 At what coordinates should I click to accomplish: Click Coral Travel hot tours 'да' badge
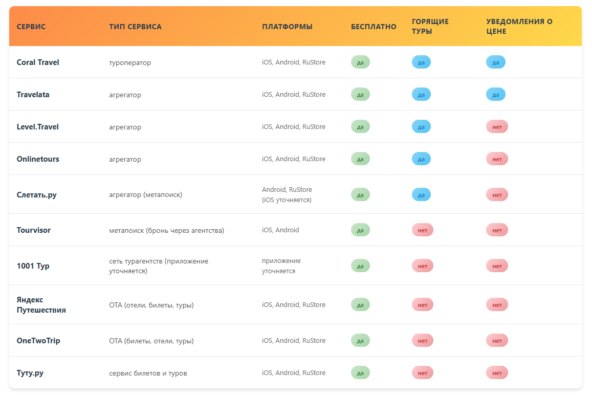point(421,62)
